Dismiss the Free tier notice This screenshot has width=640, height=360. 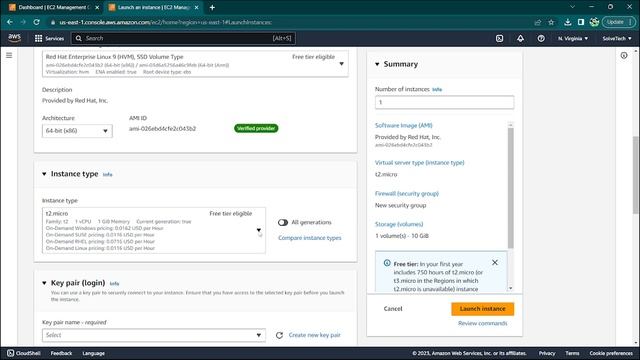(495, 262)
